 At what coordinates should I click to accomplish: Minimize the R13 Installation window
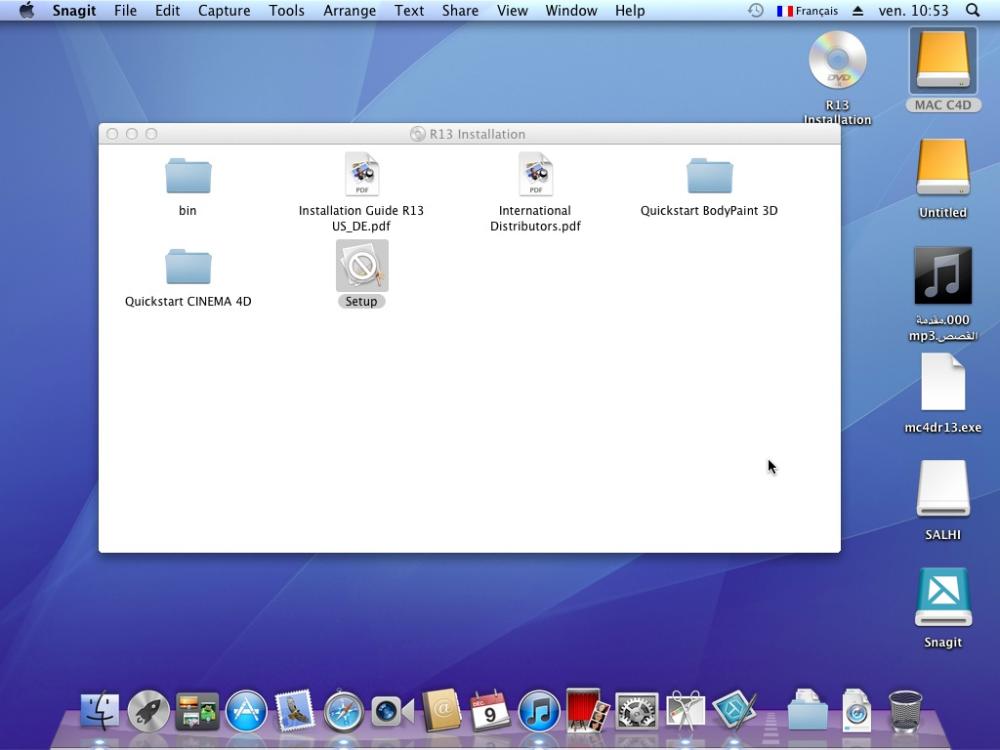[x=132, y=134]
